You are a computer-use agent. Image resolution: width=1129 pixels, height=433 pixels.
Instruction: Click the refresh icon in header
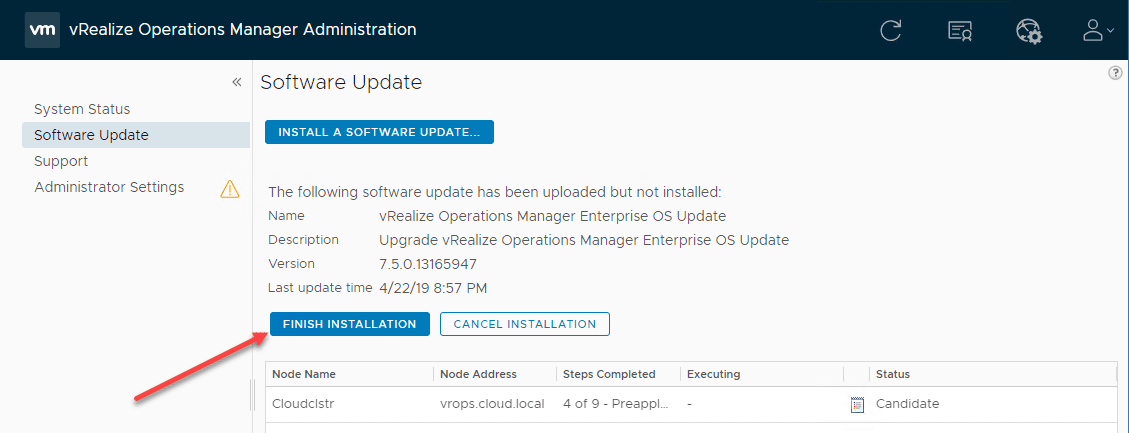[x=891, y=31]
